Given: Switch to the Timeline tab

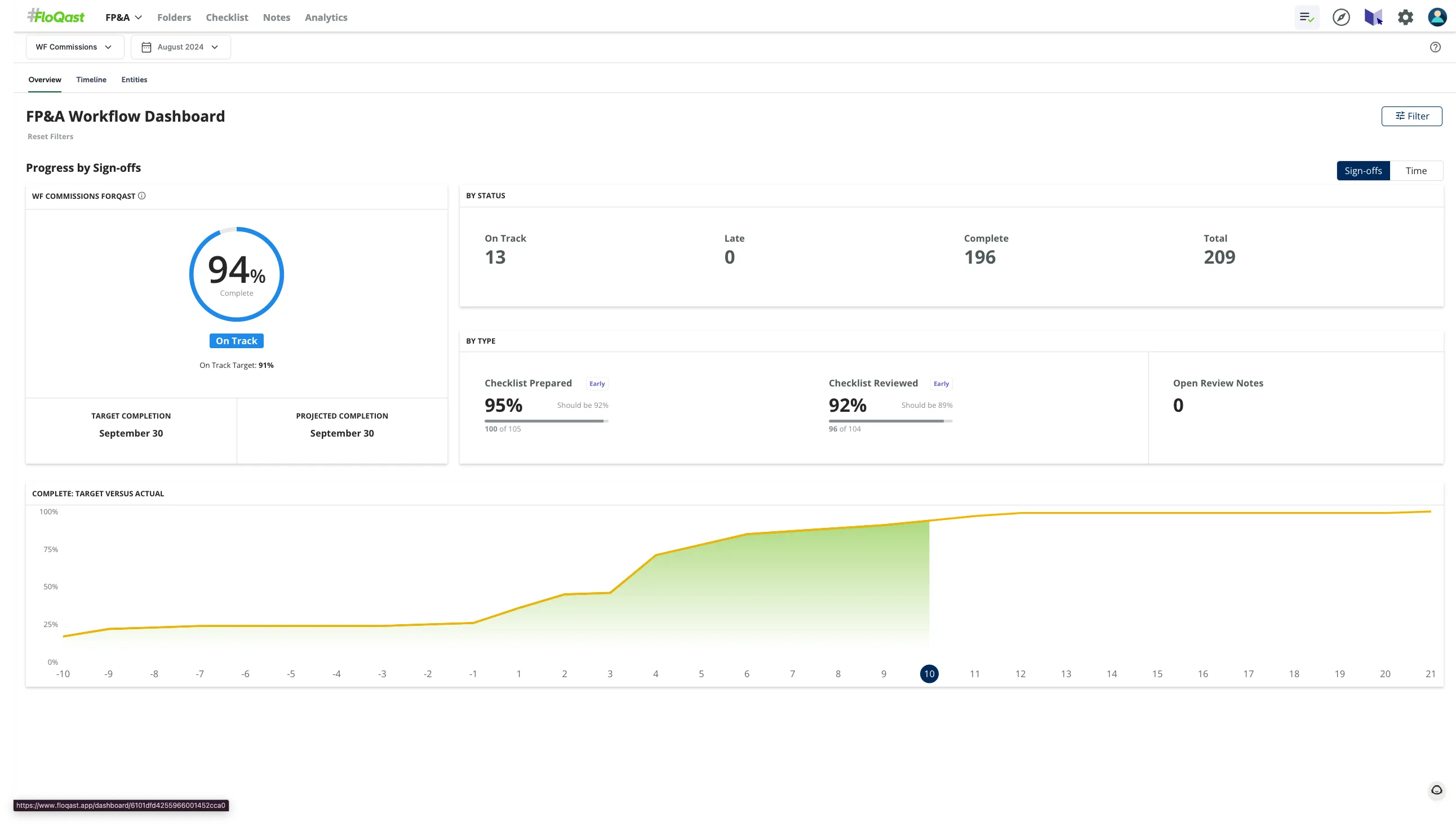Looking at the screenshot, I should pyautogui.click(x=91, y=79).
